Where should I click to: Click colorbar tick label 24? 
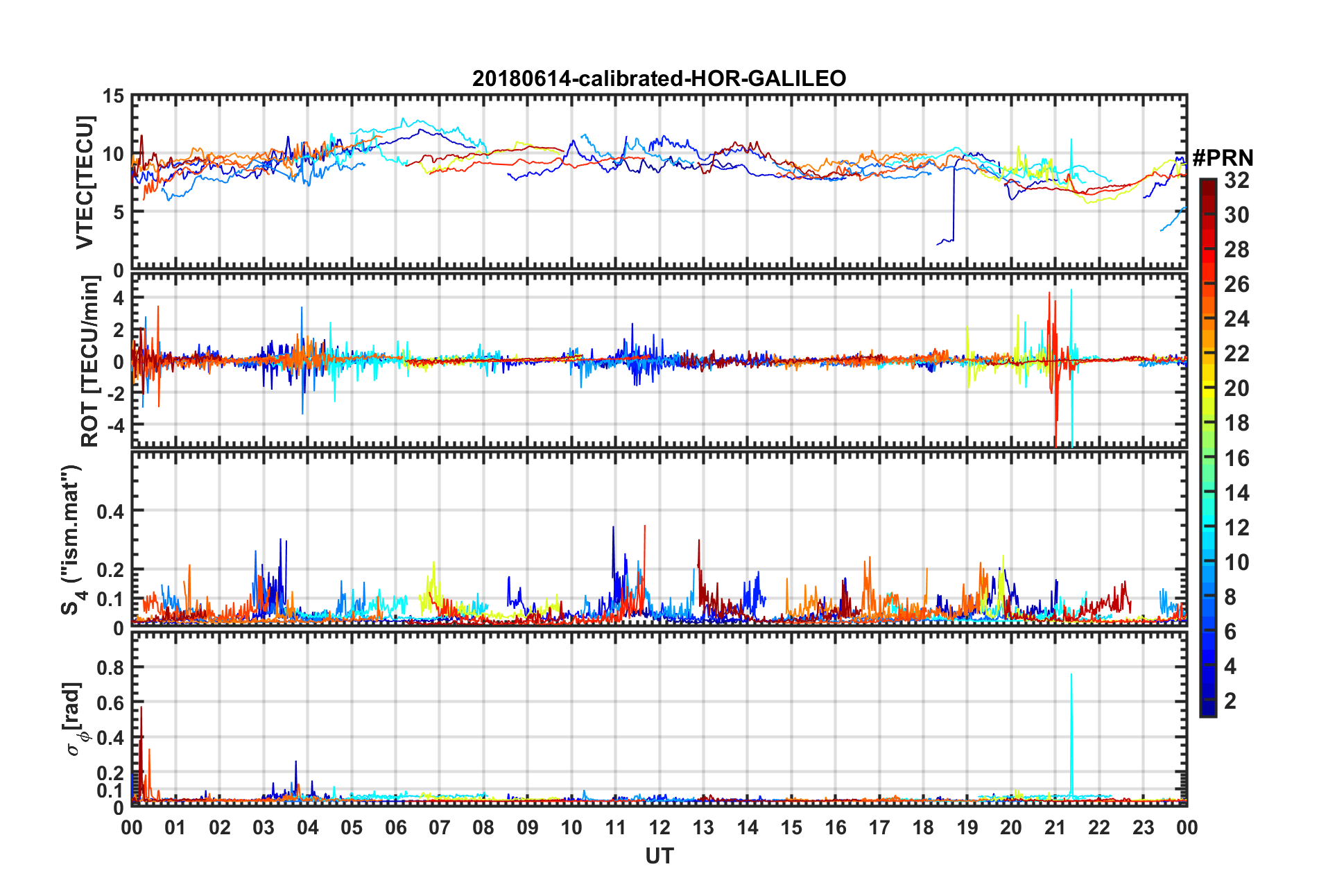click(x=1236, y=319)
